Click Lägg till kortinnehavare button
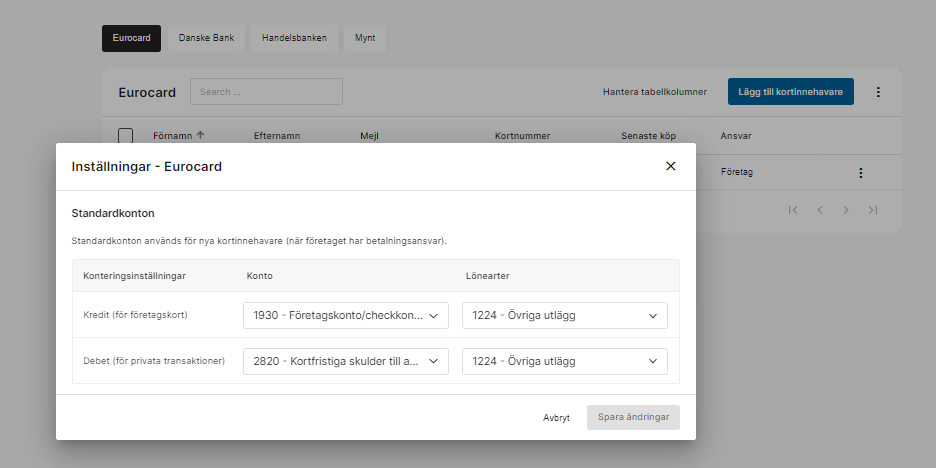The width and height of the screenshot is (936, 468). click(x=790, y=91)
